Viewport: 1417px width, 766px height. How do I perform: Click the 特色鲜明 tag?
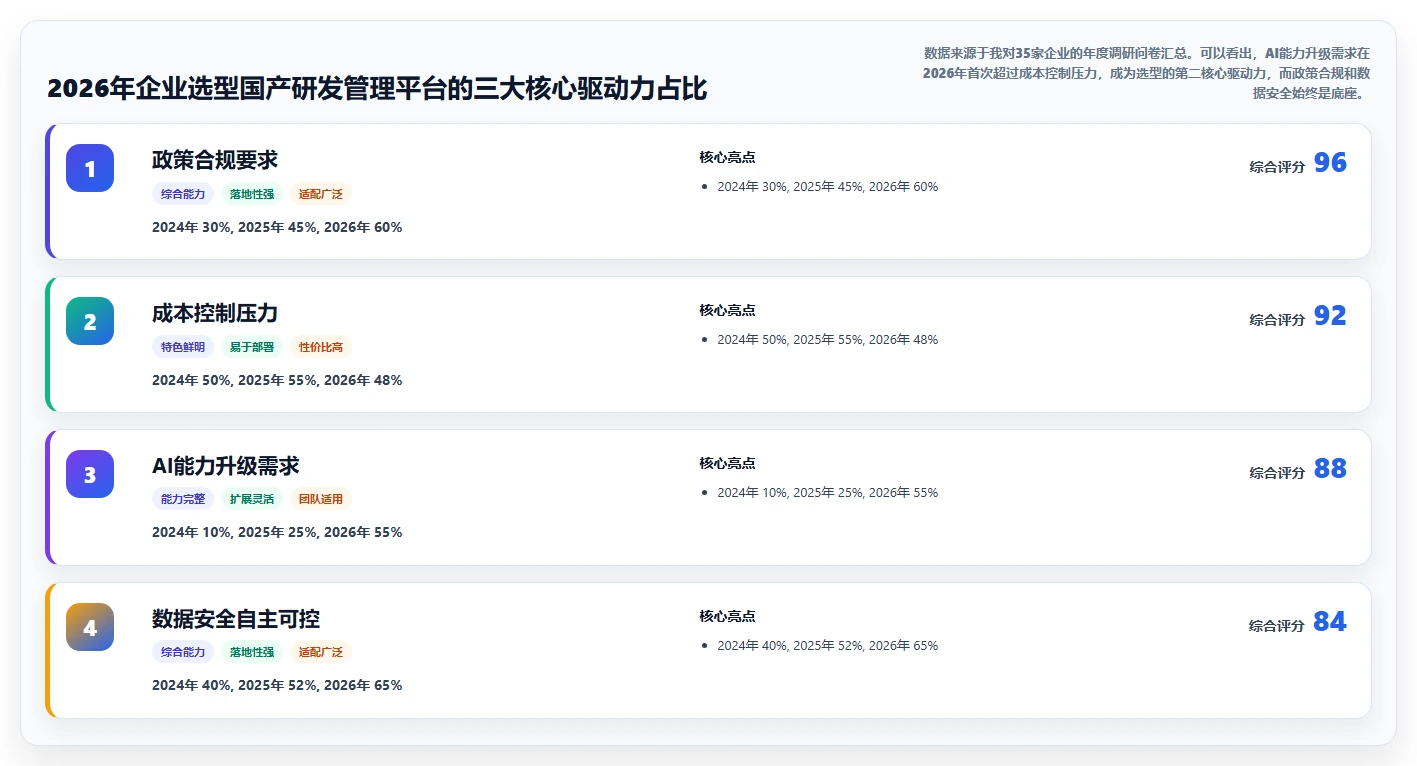coord(183,347)
